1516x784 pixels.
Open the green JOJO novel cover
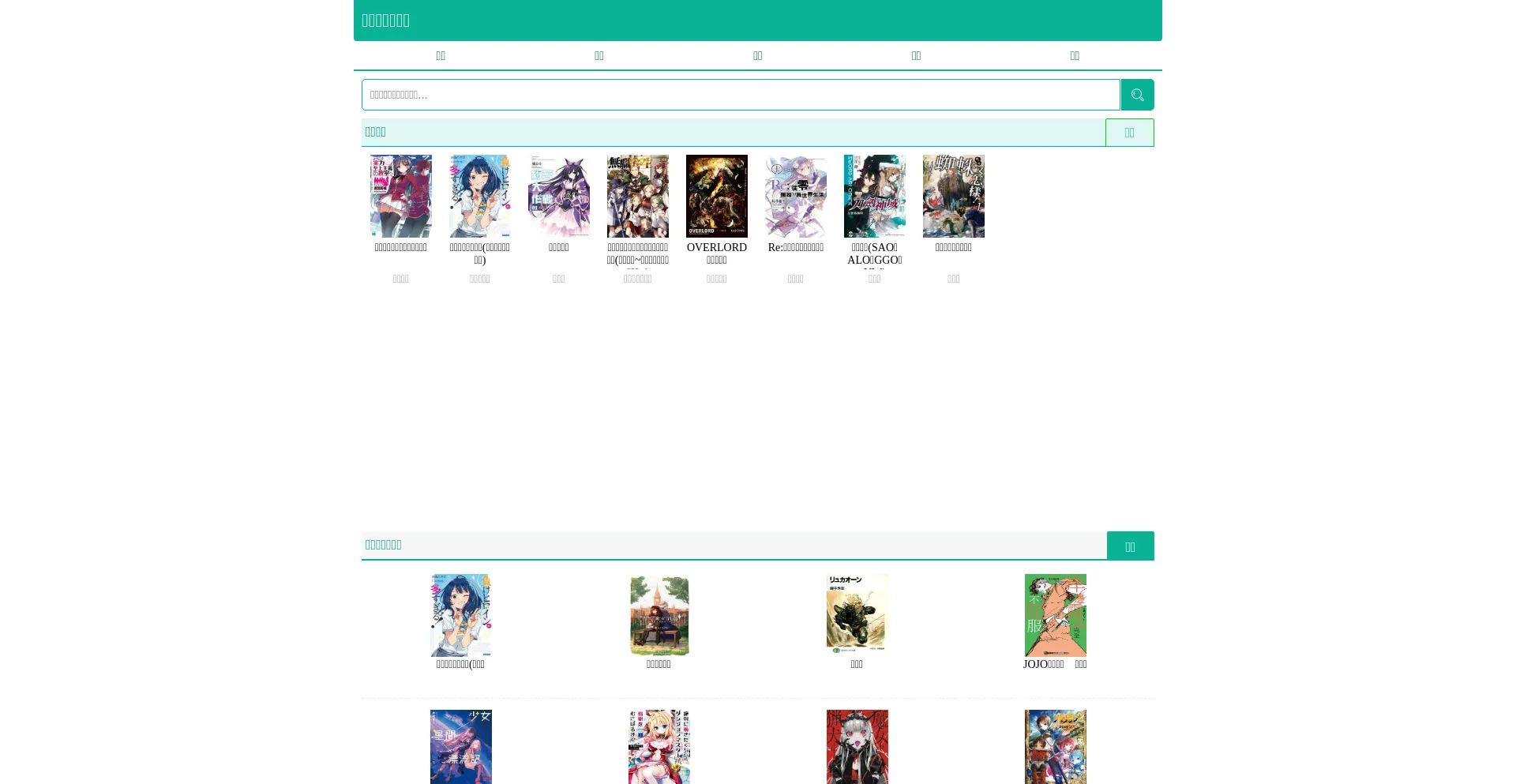tap(1055, 615)
